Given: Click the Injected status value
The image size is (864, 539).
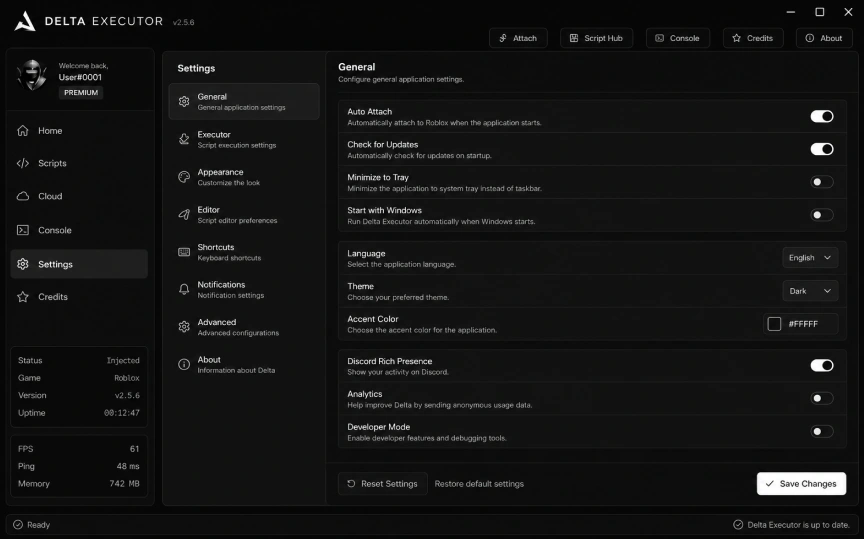Looking at the screenshot, I should click(123, 360).
